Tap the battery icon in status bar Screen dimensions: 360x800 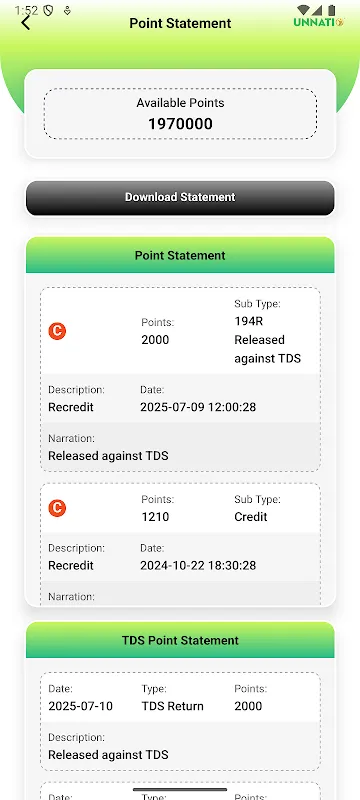coord(332,10)
